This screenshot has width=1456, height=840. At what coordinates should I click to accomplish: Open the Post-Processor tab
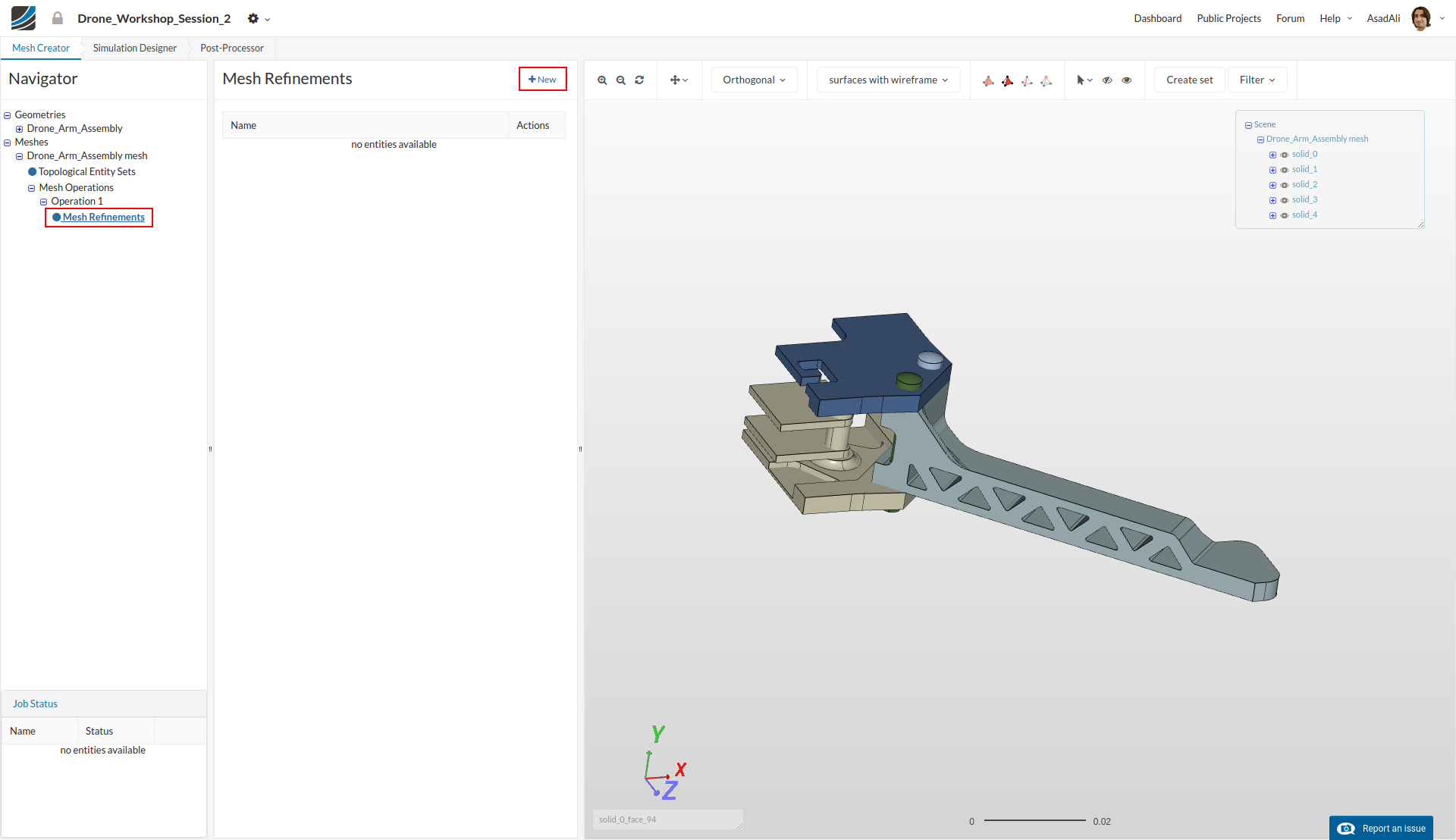(232, 48)
